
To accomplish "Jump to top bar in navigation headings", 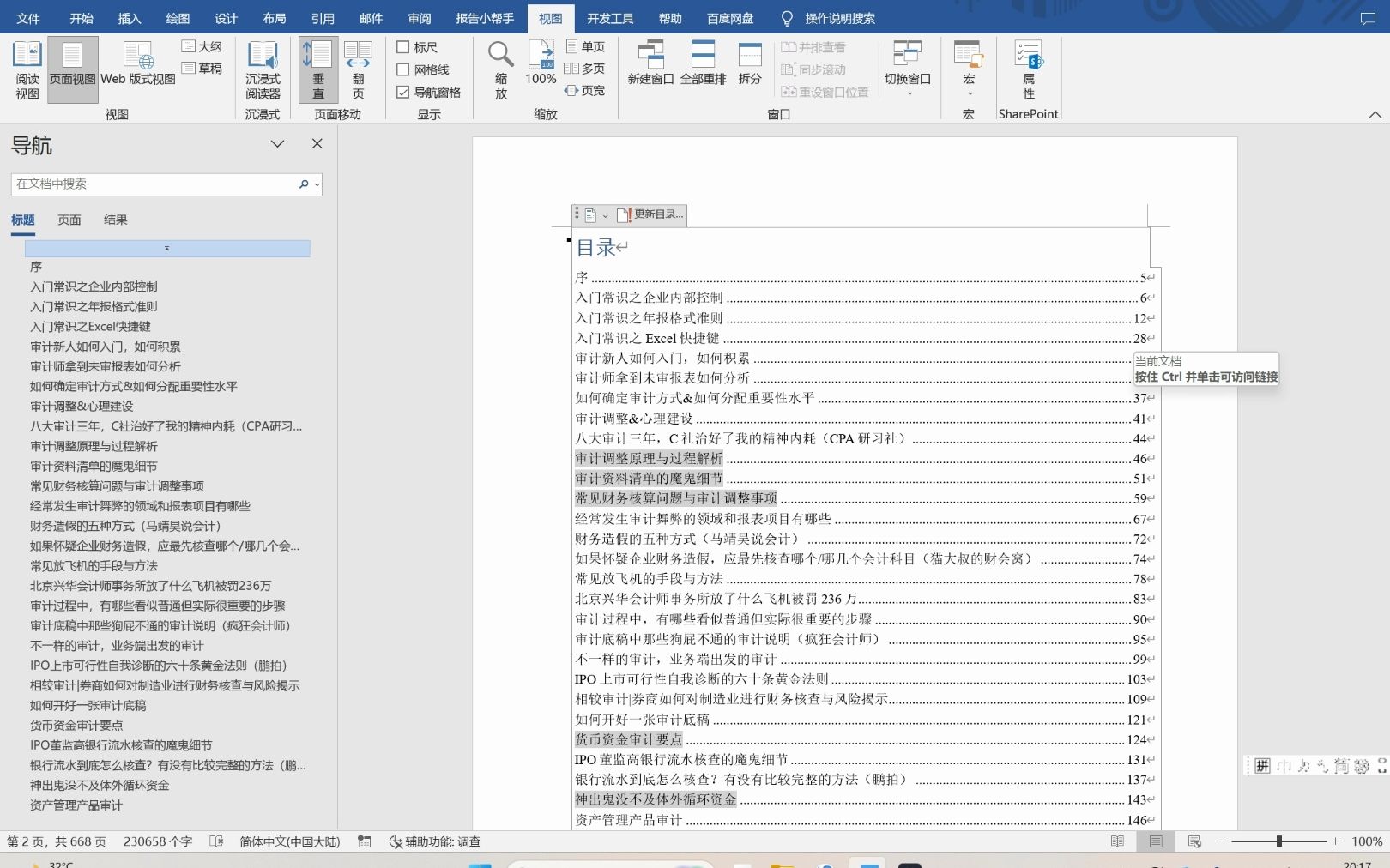I will tap(167, 248).
